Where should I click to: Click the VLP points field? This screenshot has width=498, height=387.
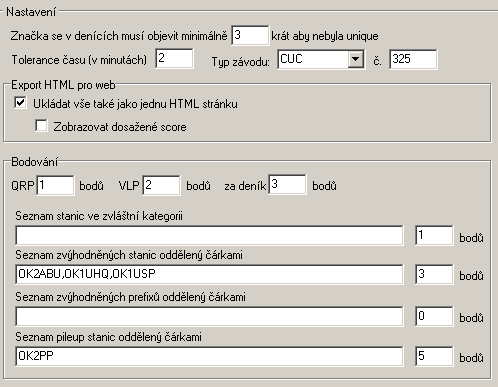click(161, 185)
